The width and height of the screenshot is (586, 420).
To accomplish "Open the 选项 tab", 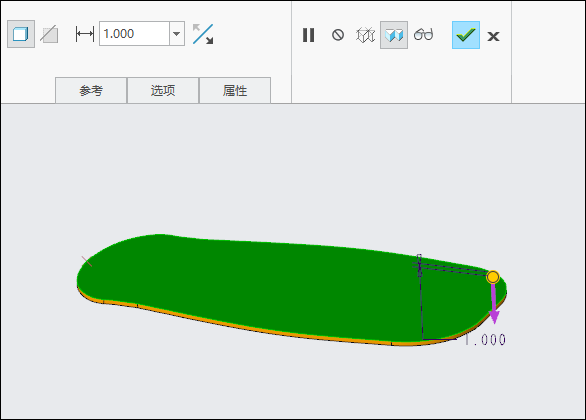I will (163, 90).
